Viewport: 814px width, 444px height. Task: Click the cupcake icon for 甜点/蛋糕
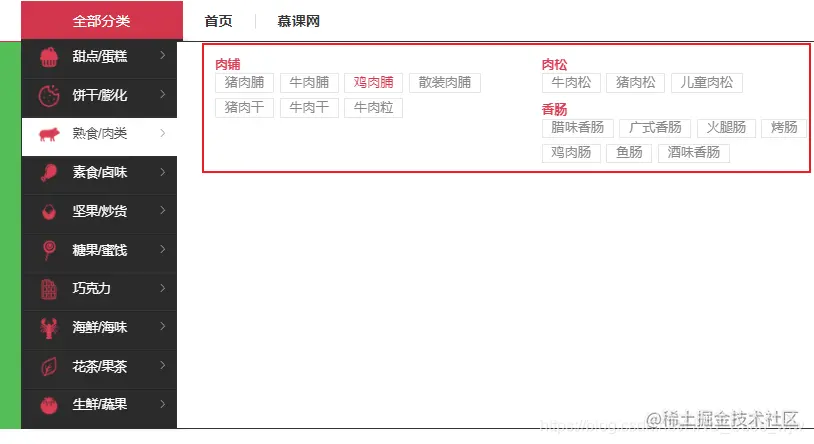(x=49, y=57)
